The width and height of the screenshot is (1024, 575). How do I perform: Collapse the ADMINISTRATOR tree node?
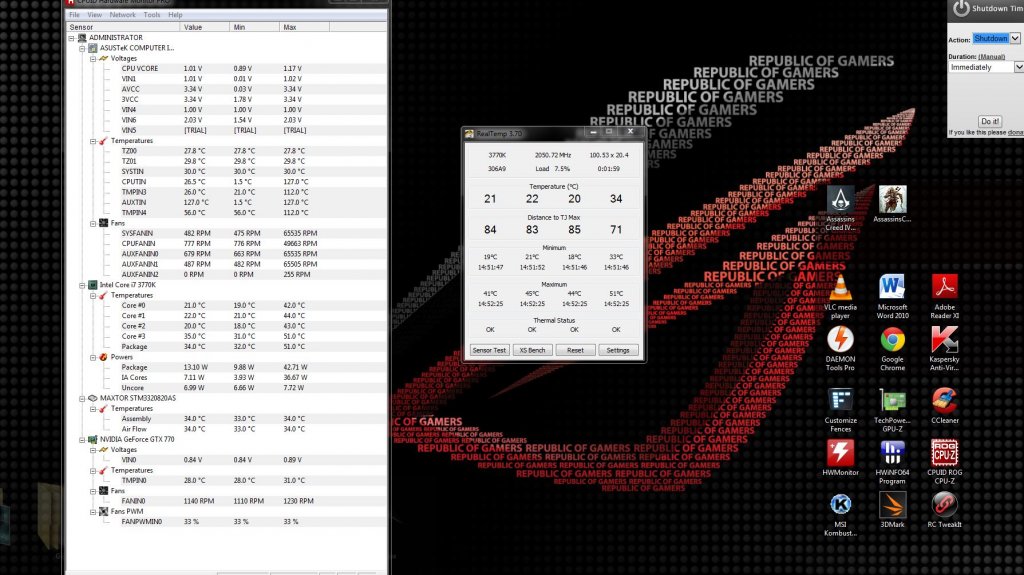pyautogui.click(x=72, y=38)
